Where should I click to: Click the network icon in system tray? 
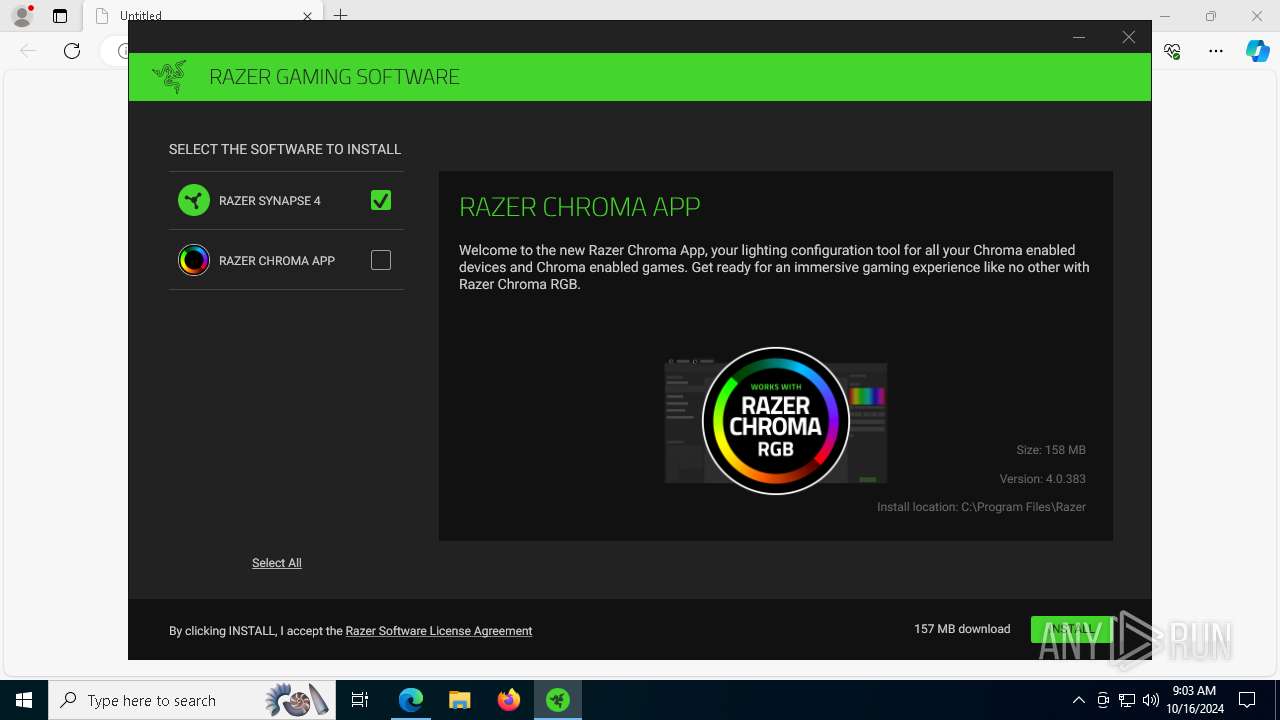pyautogui.click(x=1127, y=700)
